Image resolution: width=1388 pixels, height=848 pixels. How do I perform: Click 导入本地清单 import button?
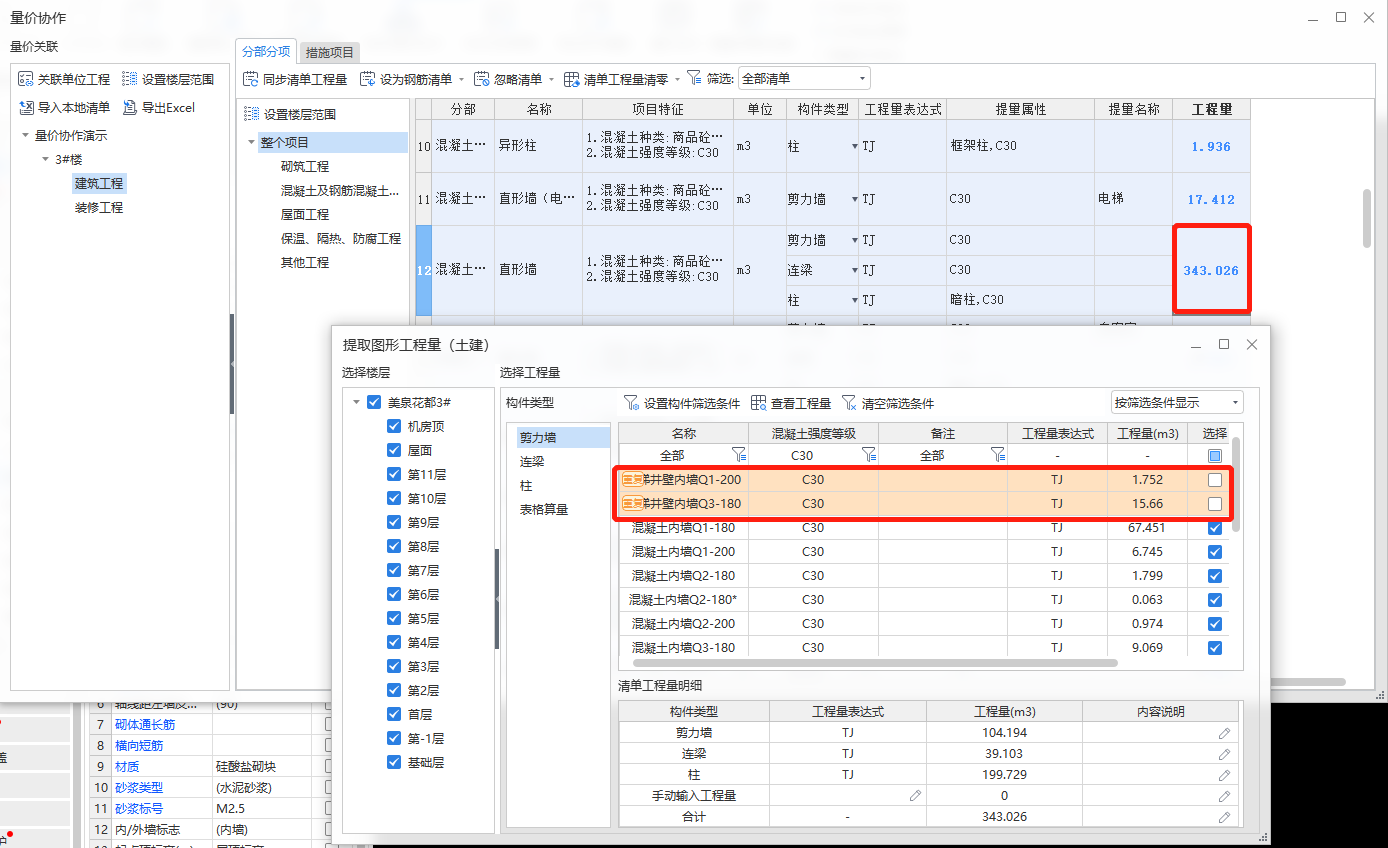point(64,107)
